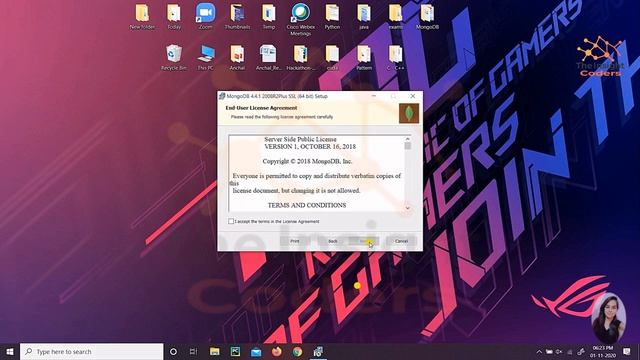Click the battery icon in system tray
Viewport: 640px width, 360px height.
pos(549,352)
